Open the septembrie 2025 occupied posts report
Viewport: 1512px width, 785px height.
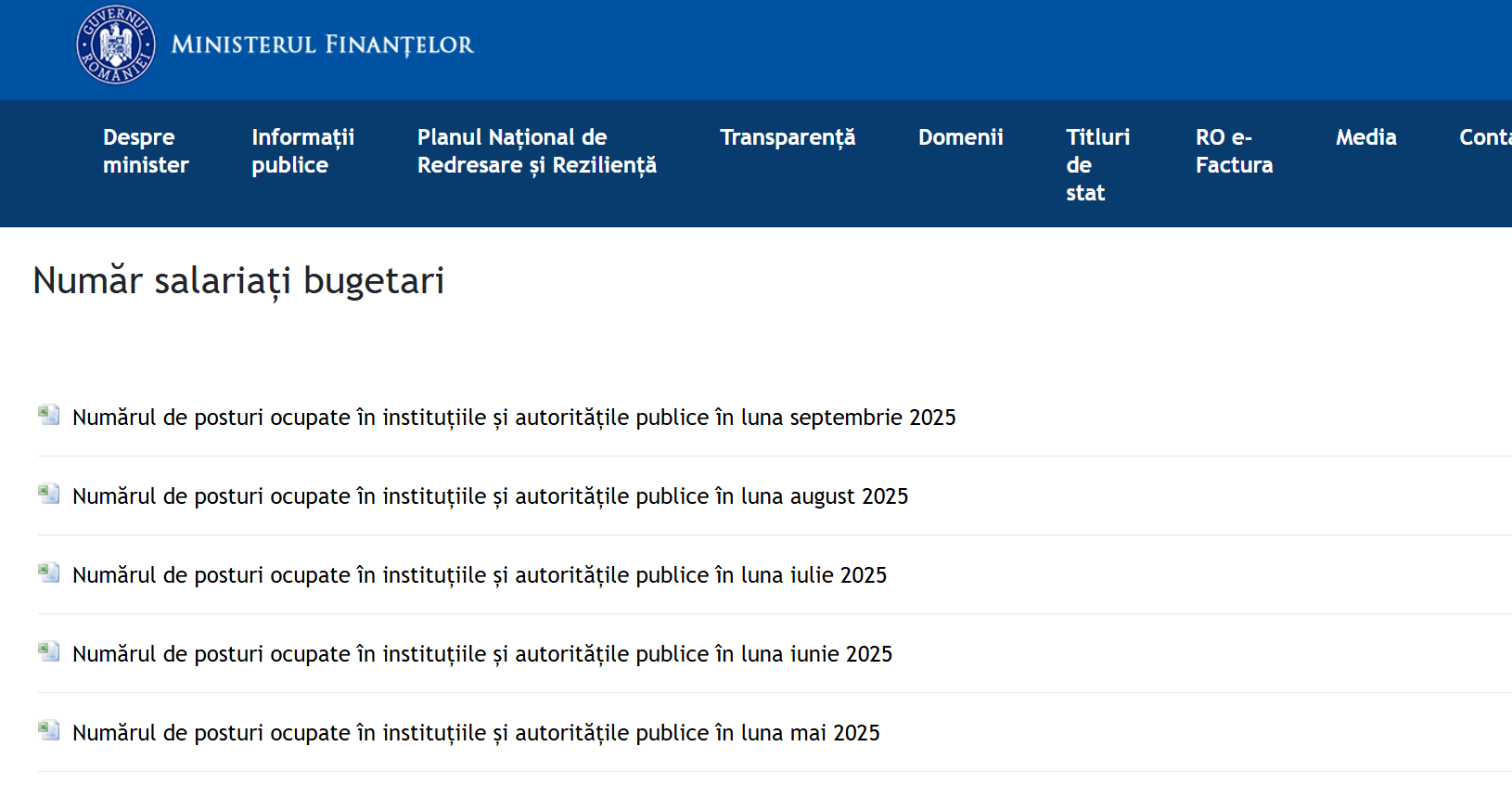pyautogui.click(x=514, y=418)
